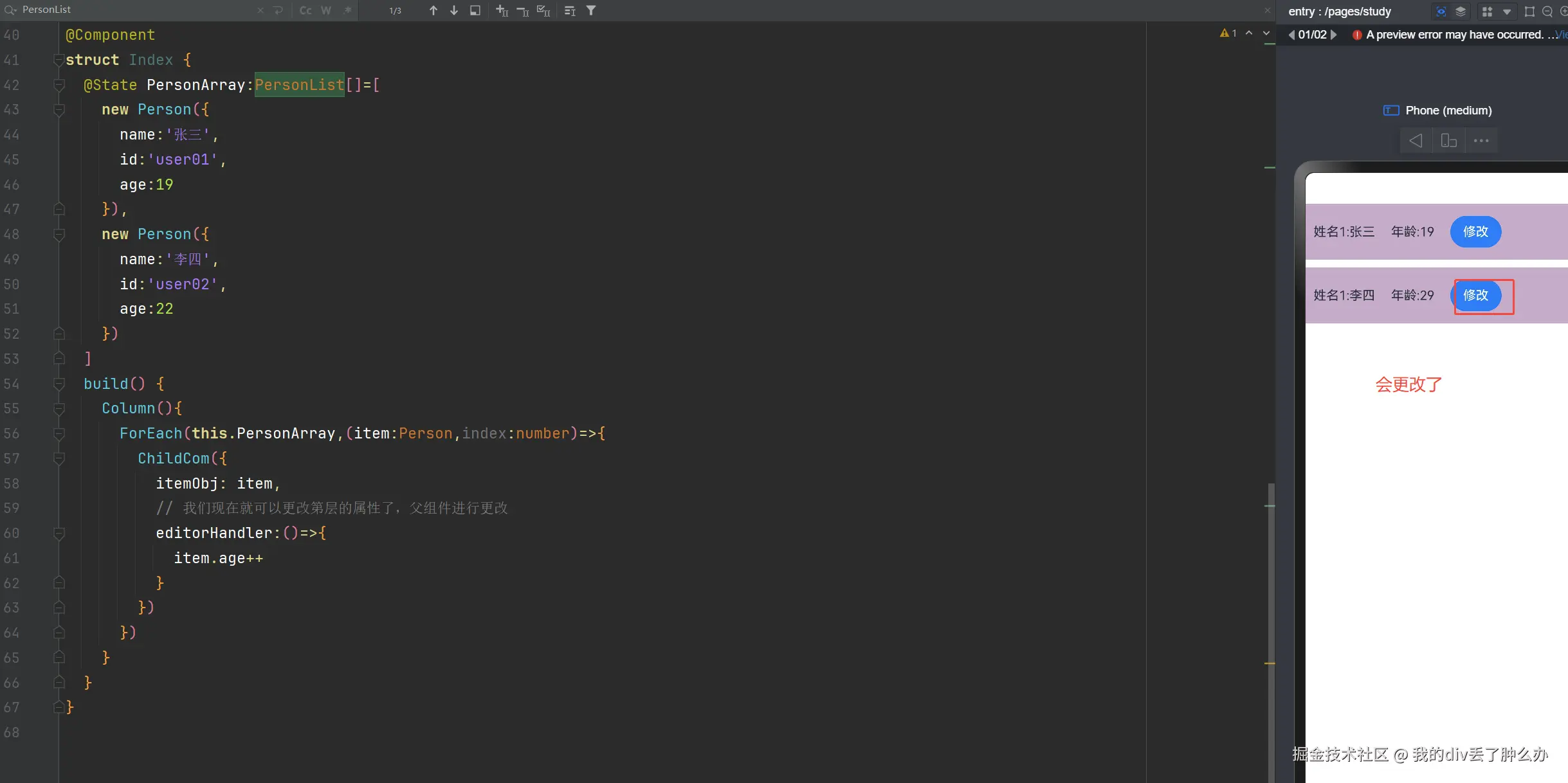Toggle Words (W) search option

click(x=326, y=10)
